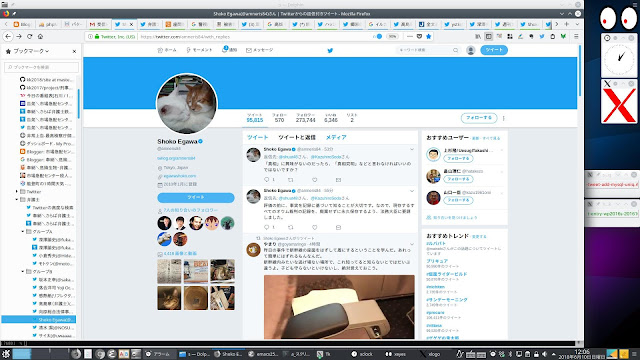Click the blue bookmark star in the address bar
This screenshot has height=360, width=640.
point(428,36)
